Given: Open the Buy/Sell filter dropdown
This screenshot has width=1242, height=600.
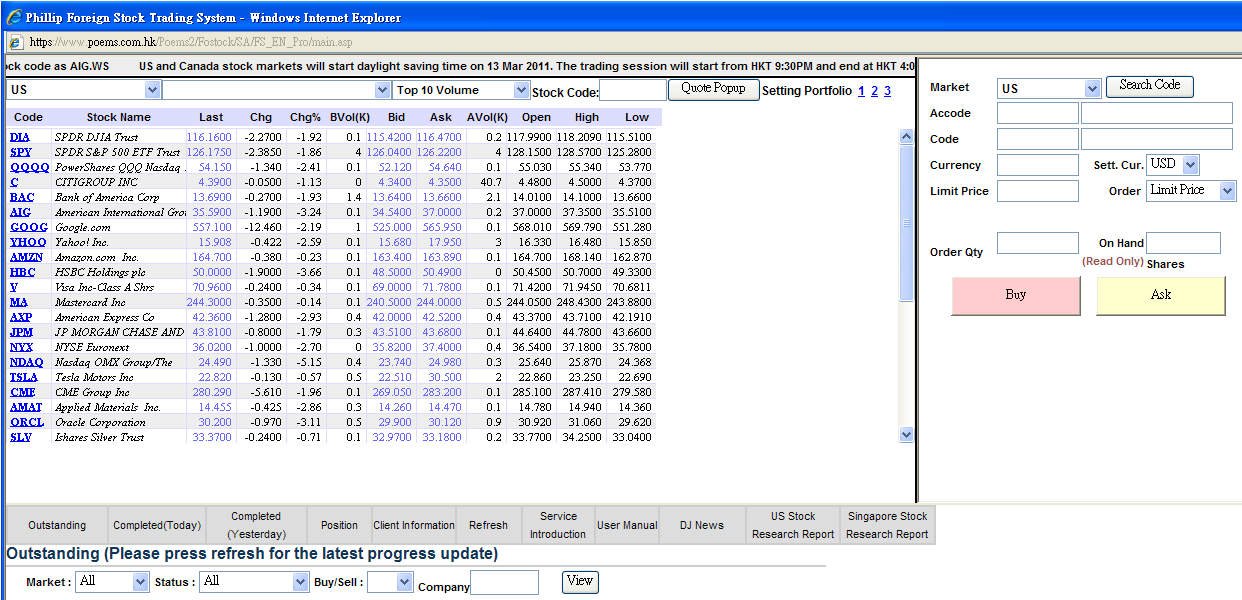Looking at the screenshot, I should pyautogui.click(x=404, y=581).
